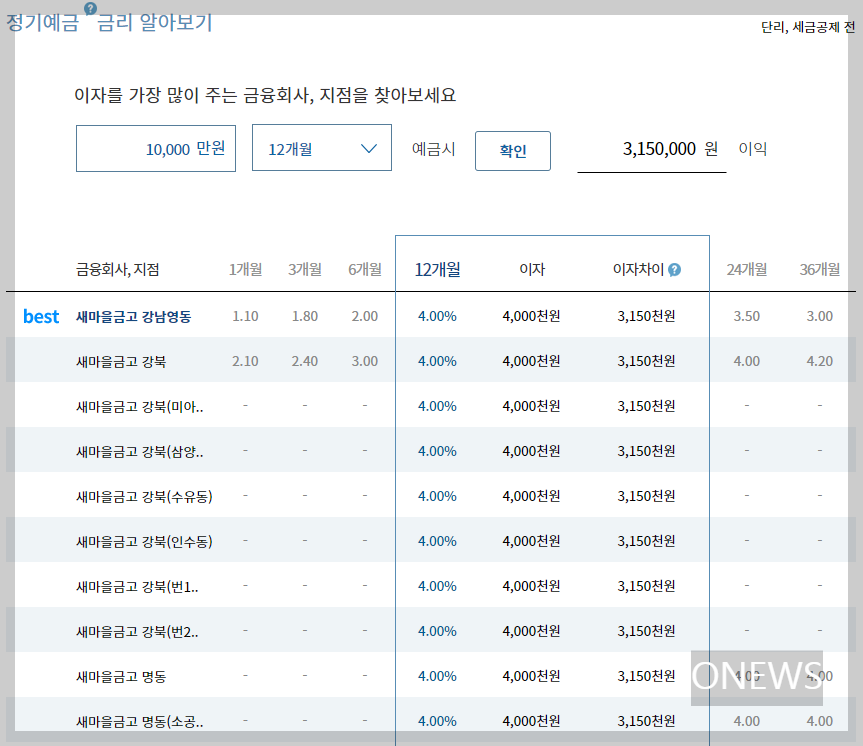Click 4,000천원 interest in 강북 row
This screenshot has height=746, width=863.
(x=532, y=361)
